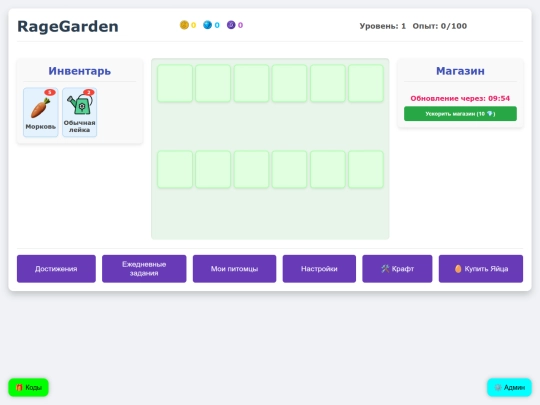Click Купить Яйца button
540x405 pixels.
[481, 269]
